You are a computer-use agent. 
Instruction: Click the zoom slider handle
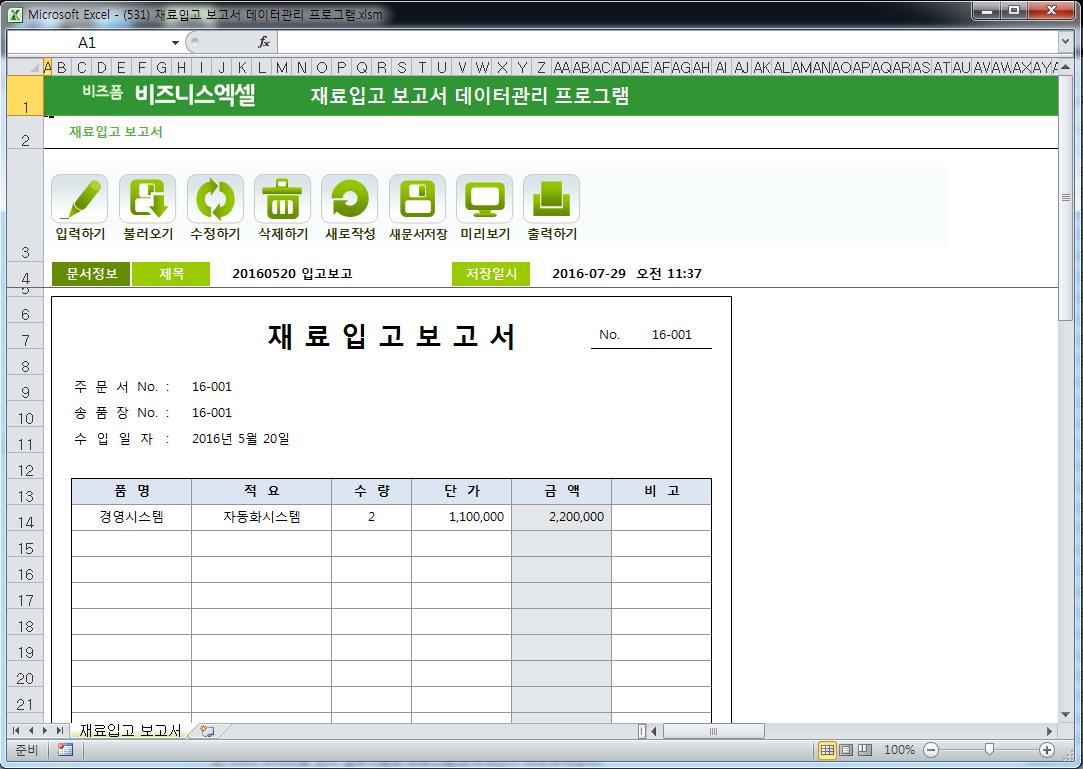989,750
